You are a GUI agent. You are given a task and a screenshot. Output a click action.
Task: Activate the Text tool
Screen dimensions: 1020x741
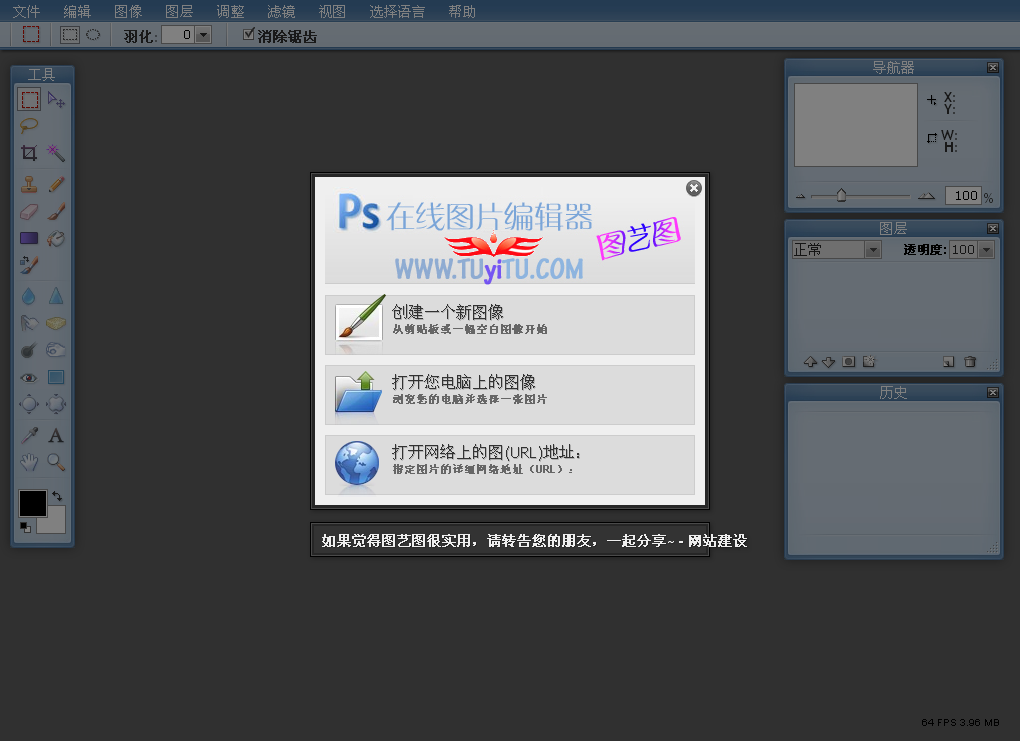point(56,436)
